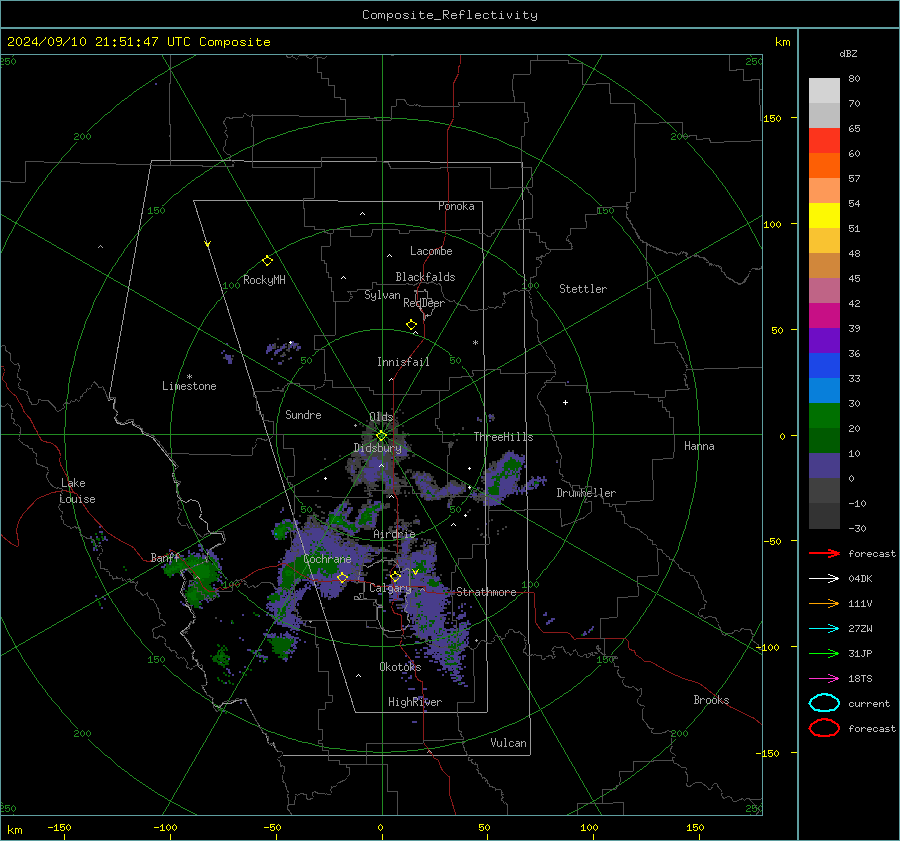
Task: Click the cyan current ellipse symbol
Action: 824,703
